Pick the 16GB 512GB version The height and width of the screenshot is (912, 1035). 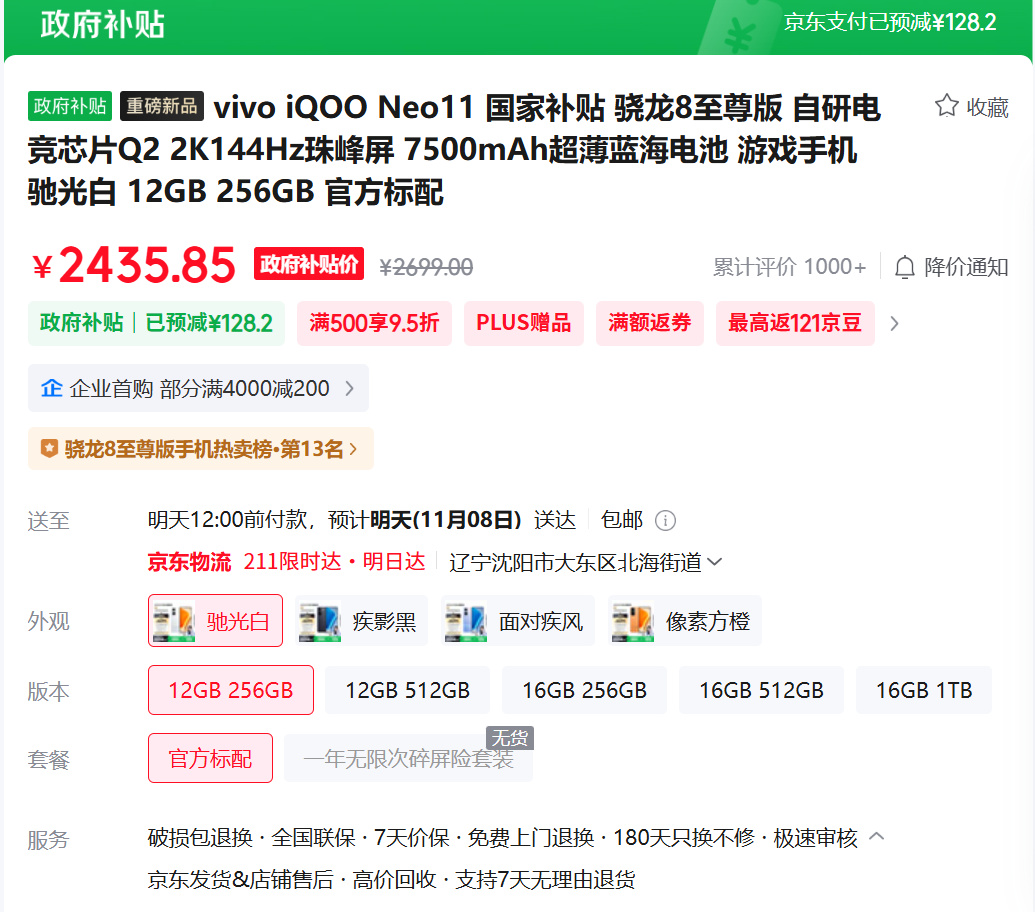(761, 690)
